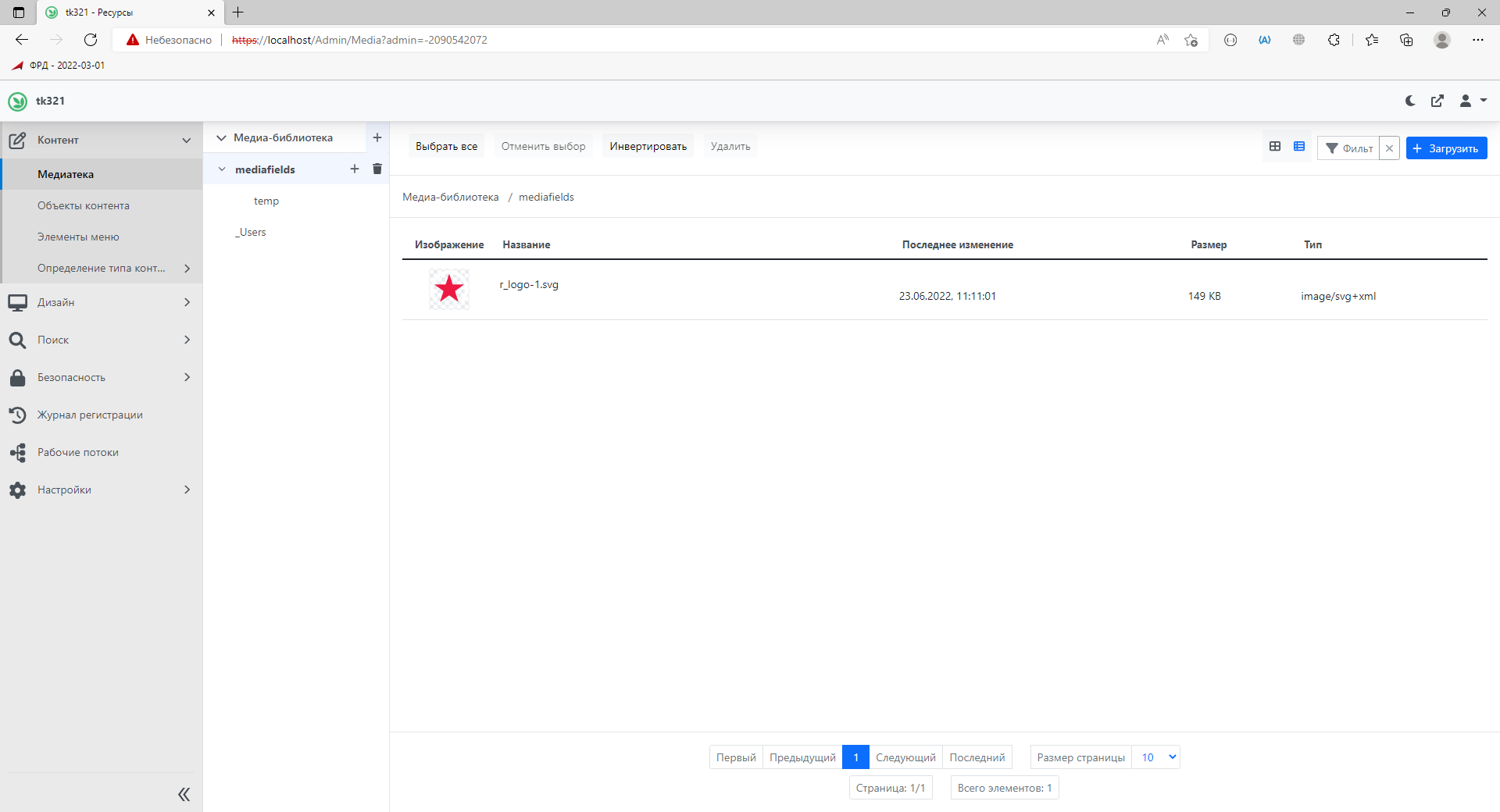Toggle list view of media items
The height and width of the screenshot is (812, 1500).
tap(1299, 146)
